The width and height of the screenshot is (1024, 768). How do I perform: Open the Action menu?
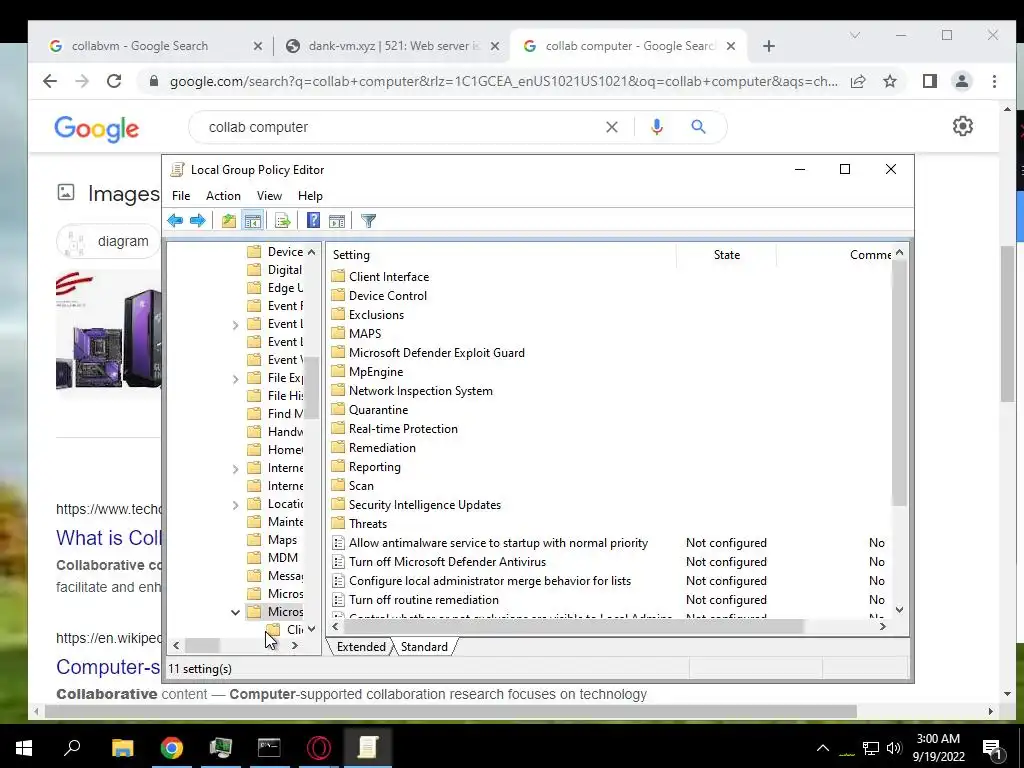(223, 196)
